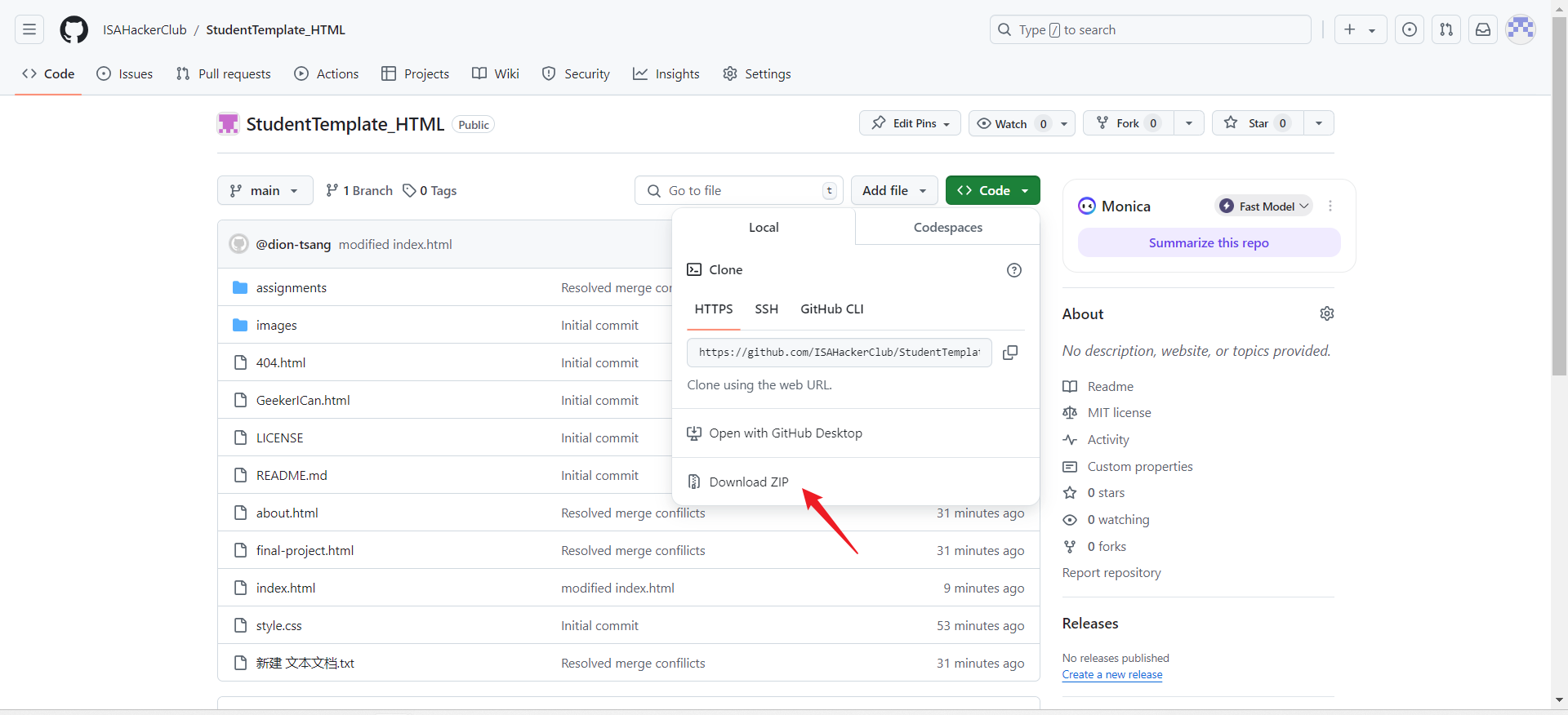Click the Create a new release link

(1112, 675)
